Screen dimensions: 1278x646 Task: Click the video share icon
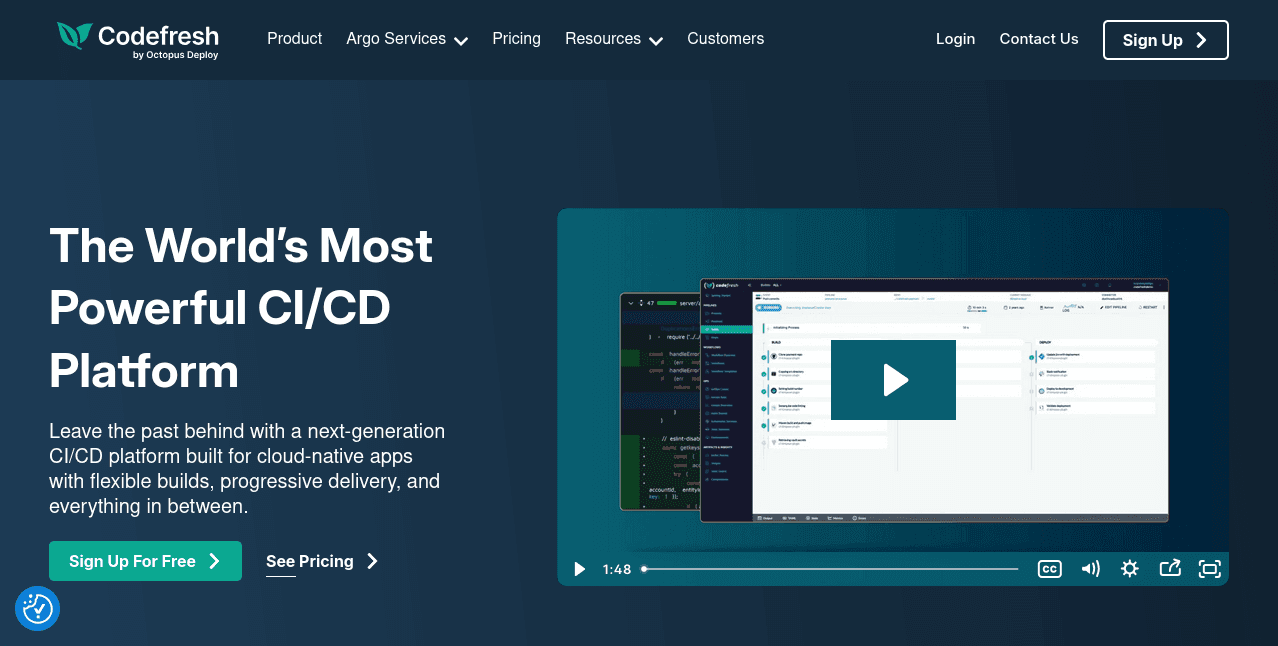(x=1170, y=569)
